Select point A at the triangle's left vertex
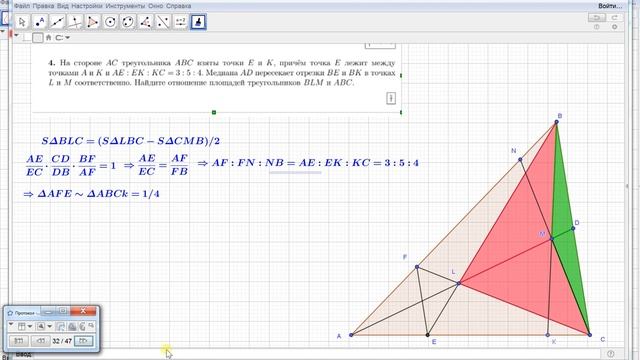This screenshot has height=360, width=640. [351, 335]
